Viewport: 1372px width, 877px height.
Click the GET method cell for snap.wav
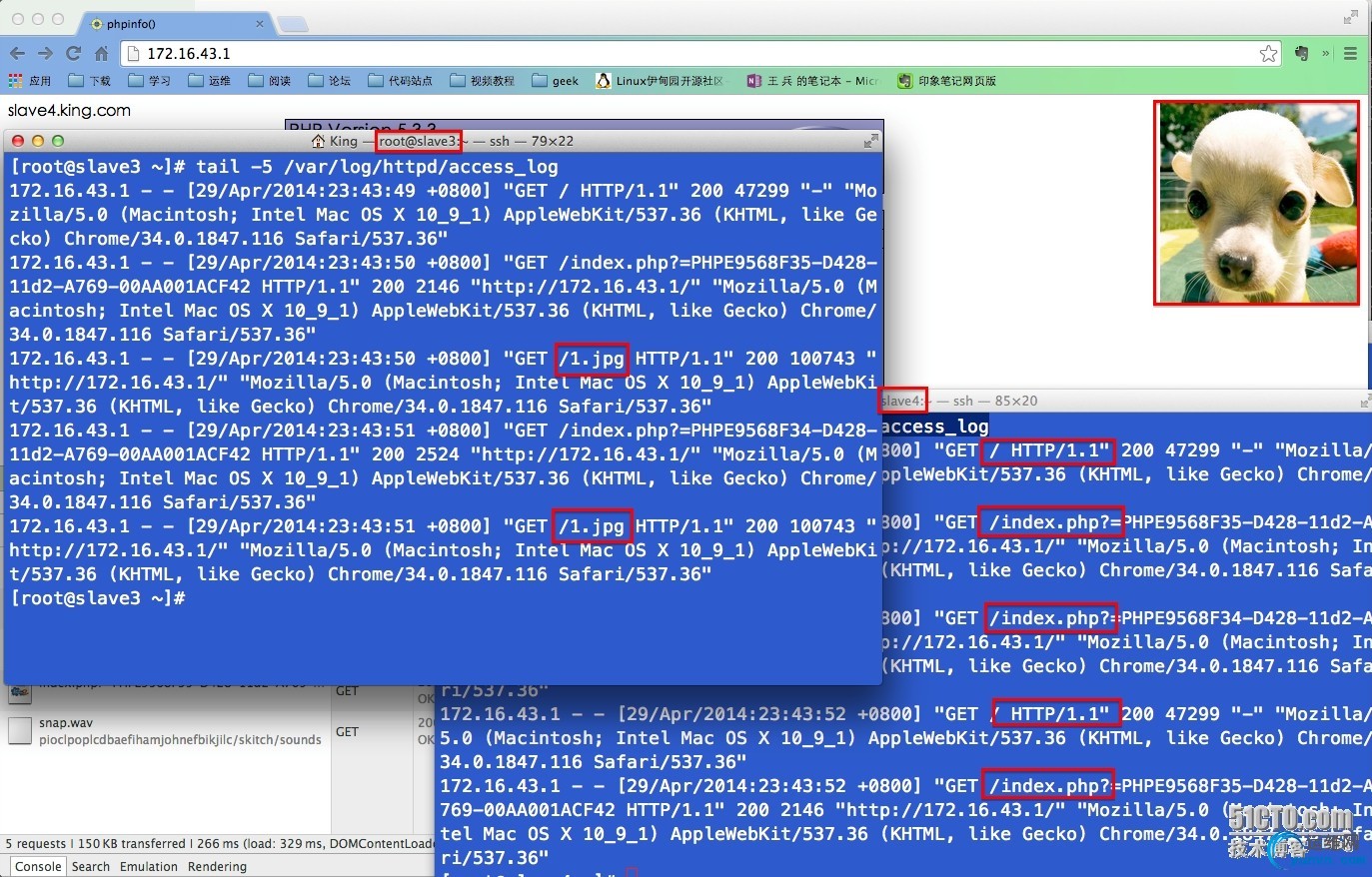click(x=348, y=731)
